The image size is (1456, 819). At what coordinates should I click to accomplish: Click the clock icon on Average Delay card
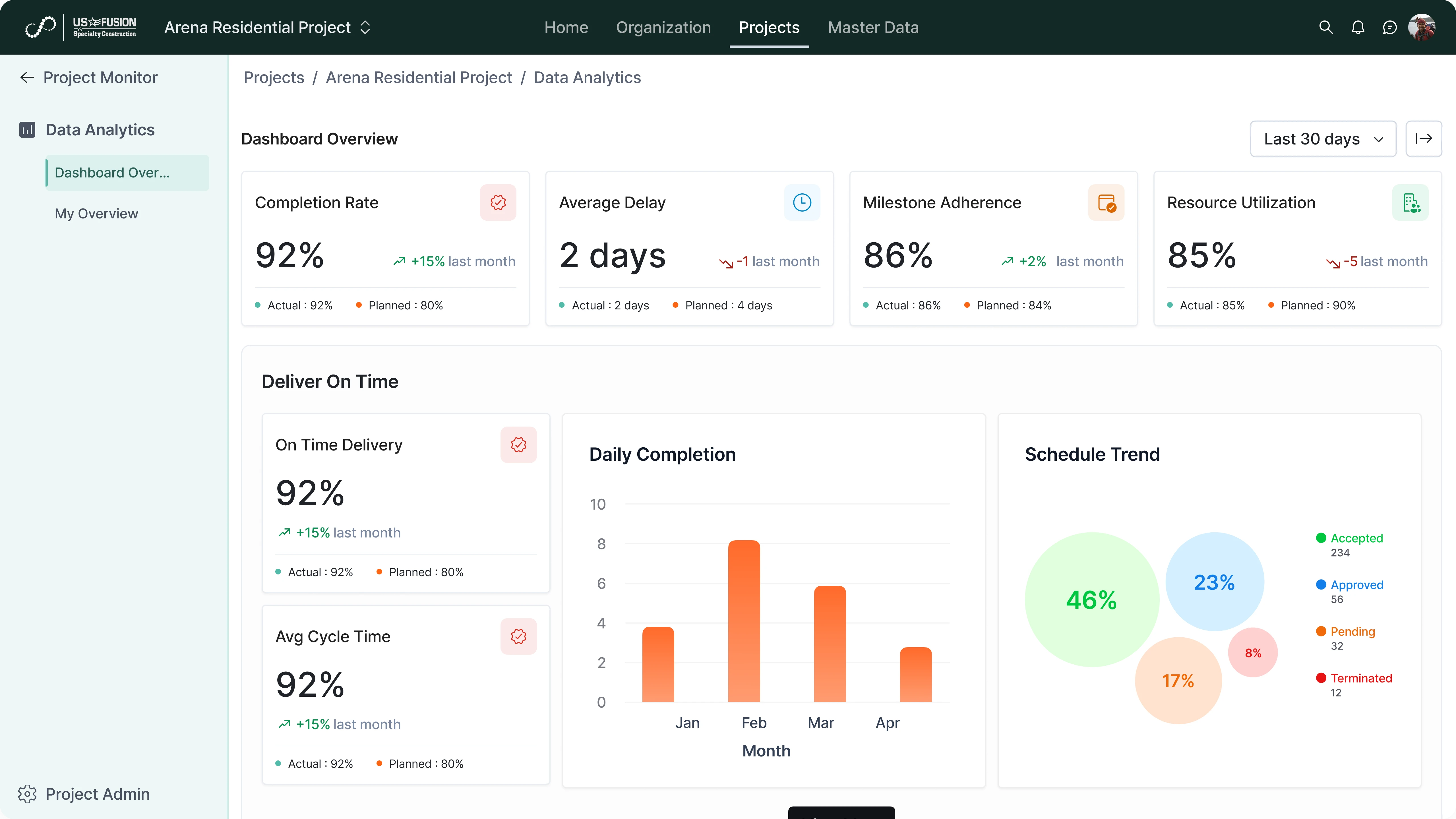802,202
